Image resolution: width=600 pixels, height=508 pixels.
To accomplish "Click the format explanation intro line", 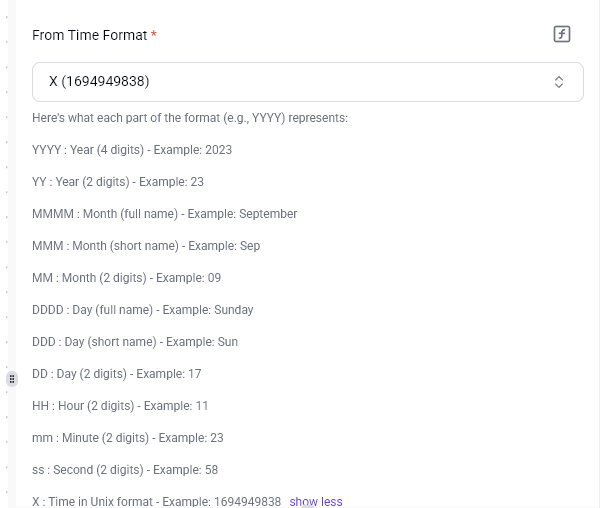I will 190,118.
